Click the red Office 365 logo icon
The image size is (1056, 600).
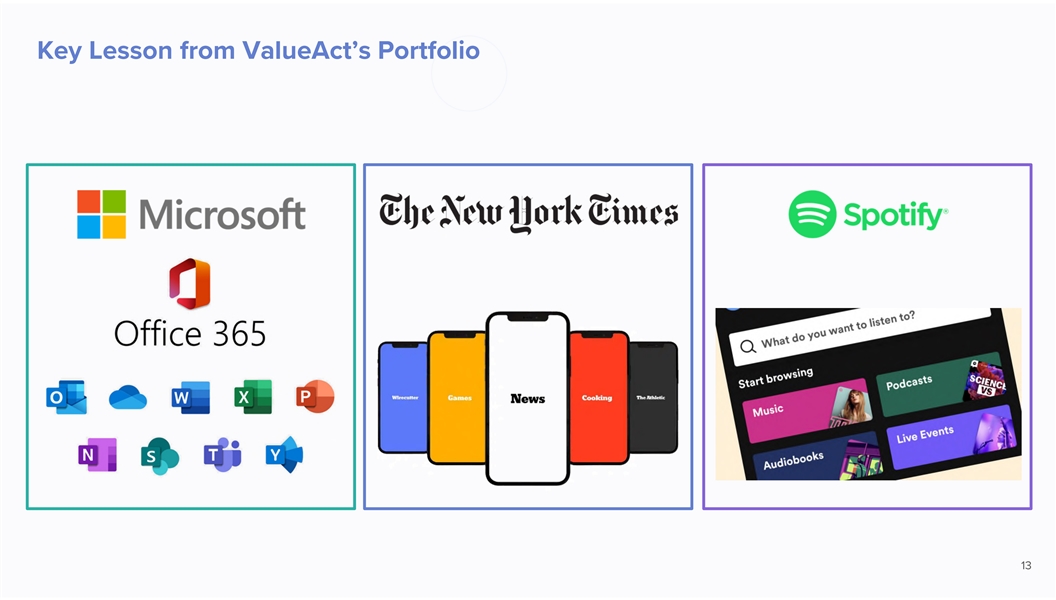coord(190,283)
